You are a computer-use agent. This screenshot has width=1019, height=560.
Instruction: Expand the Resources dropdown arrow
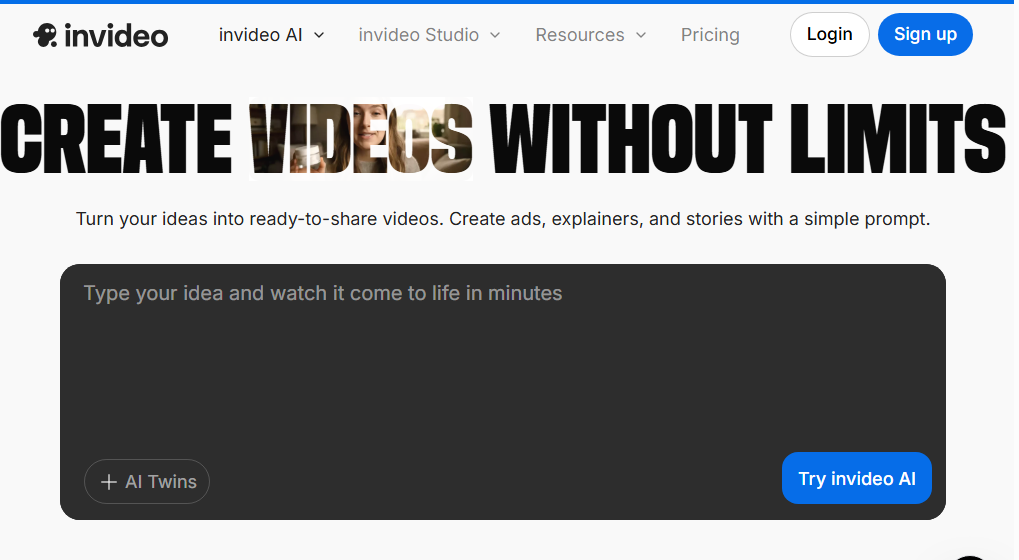641,35
